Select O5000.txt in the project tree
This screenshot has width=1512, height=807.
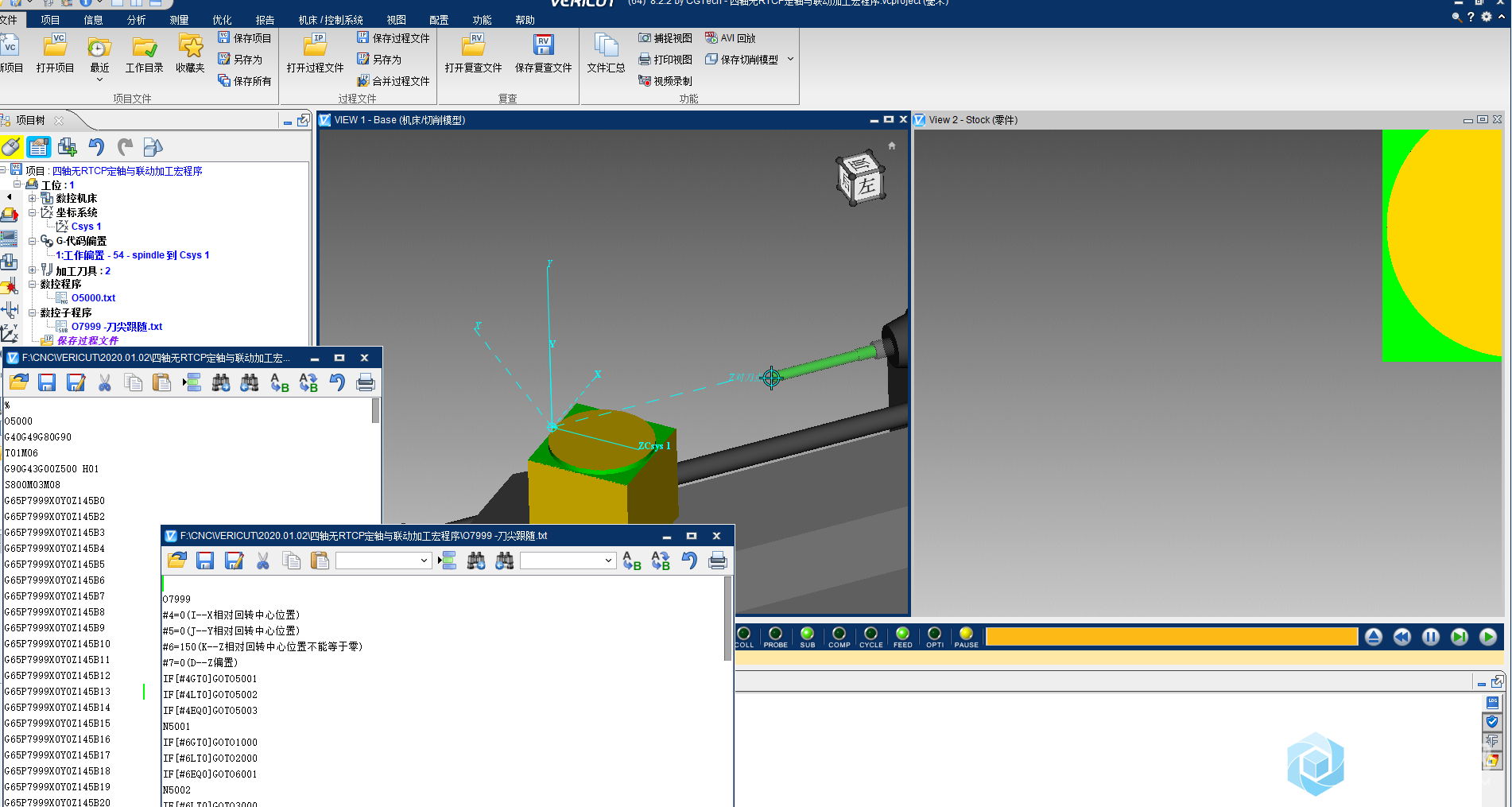tap(93, 298)
